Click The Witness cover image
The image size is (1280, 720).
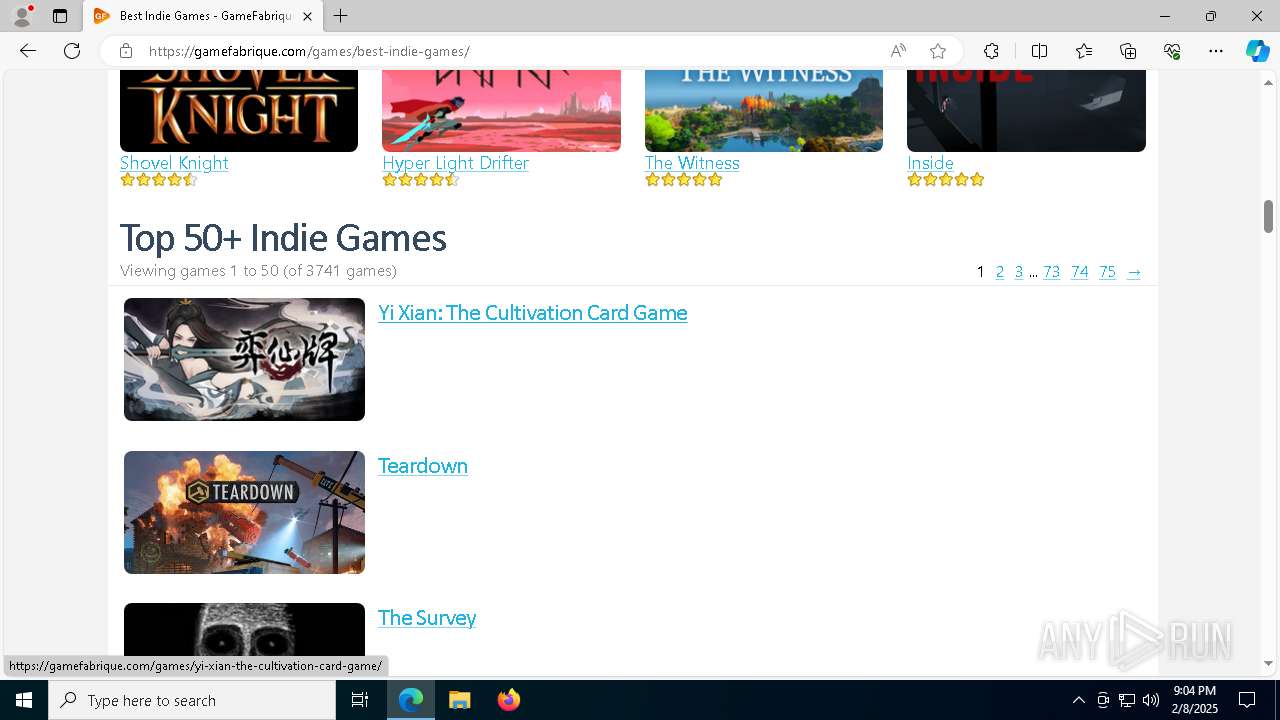point(764,111)
